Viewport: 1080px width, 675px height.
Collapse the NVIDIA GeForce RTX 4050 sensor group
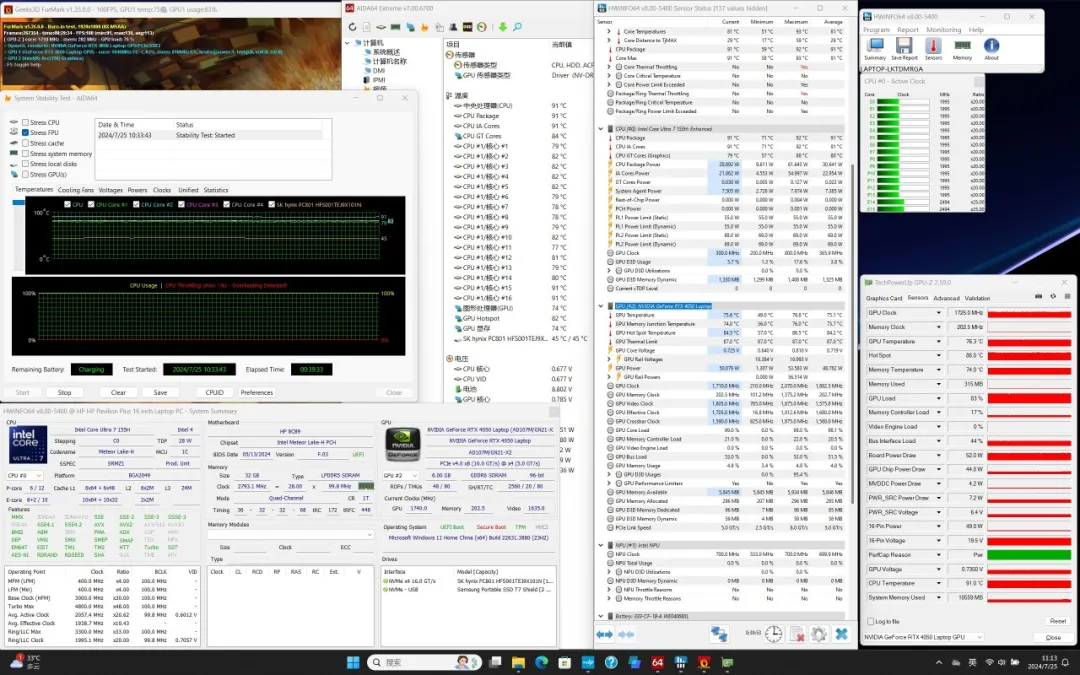point(602,306)
